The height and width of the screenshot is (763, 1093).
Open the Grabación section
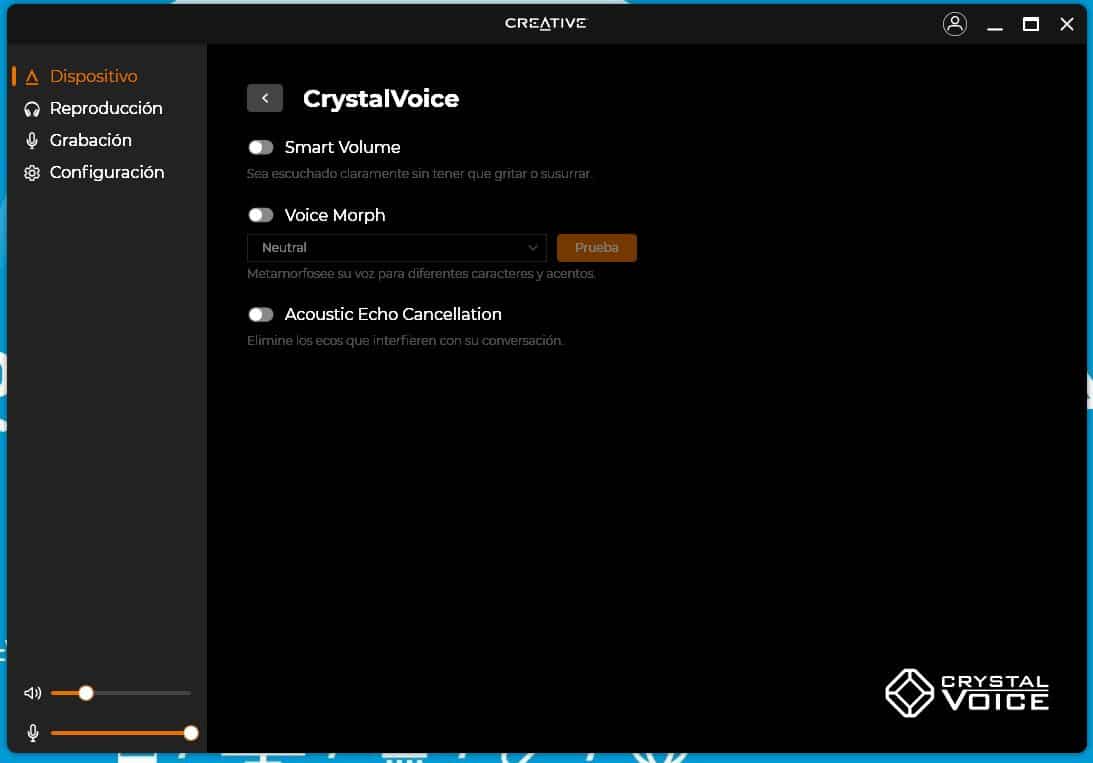(x=91, y=141)
